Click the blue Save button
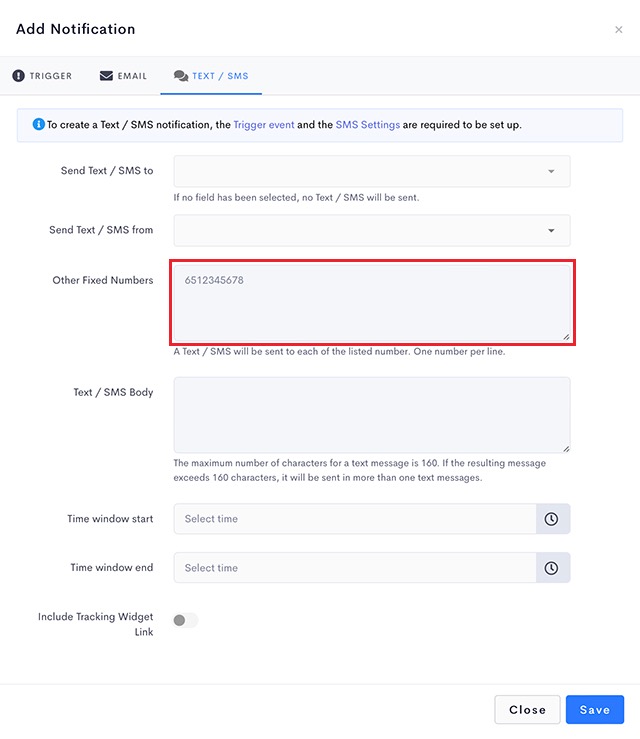The width and height of the screenshot is (640, 739). 595,710
